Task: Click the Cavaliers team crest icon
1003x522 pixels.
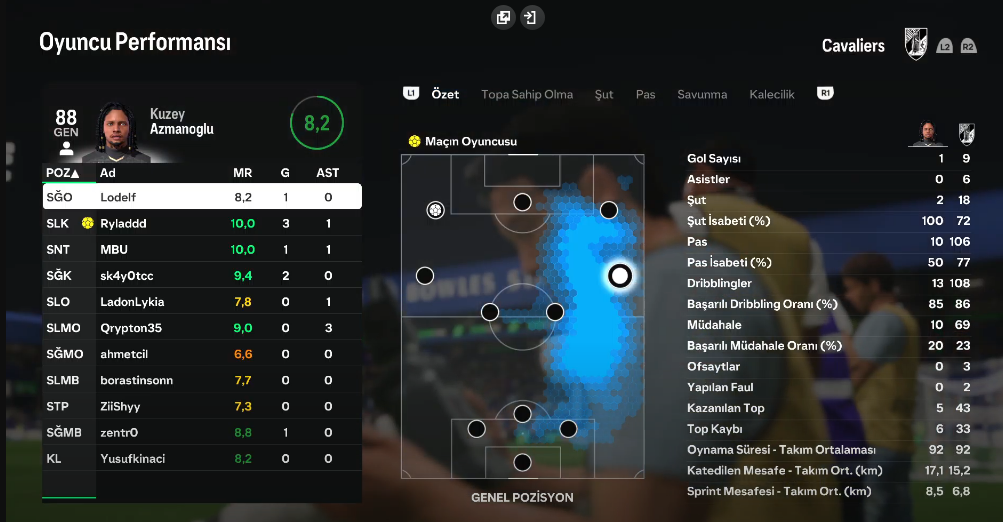Action: point(916,44)
